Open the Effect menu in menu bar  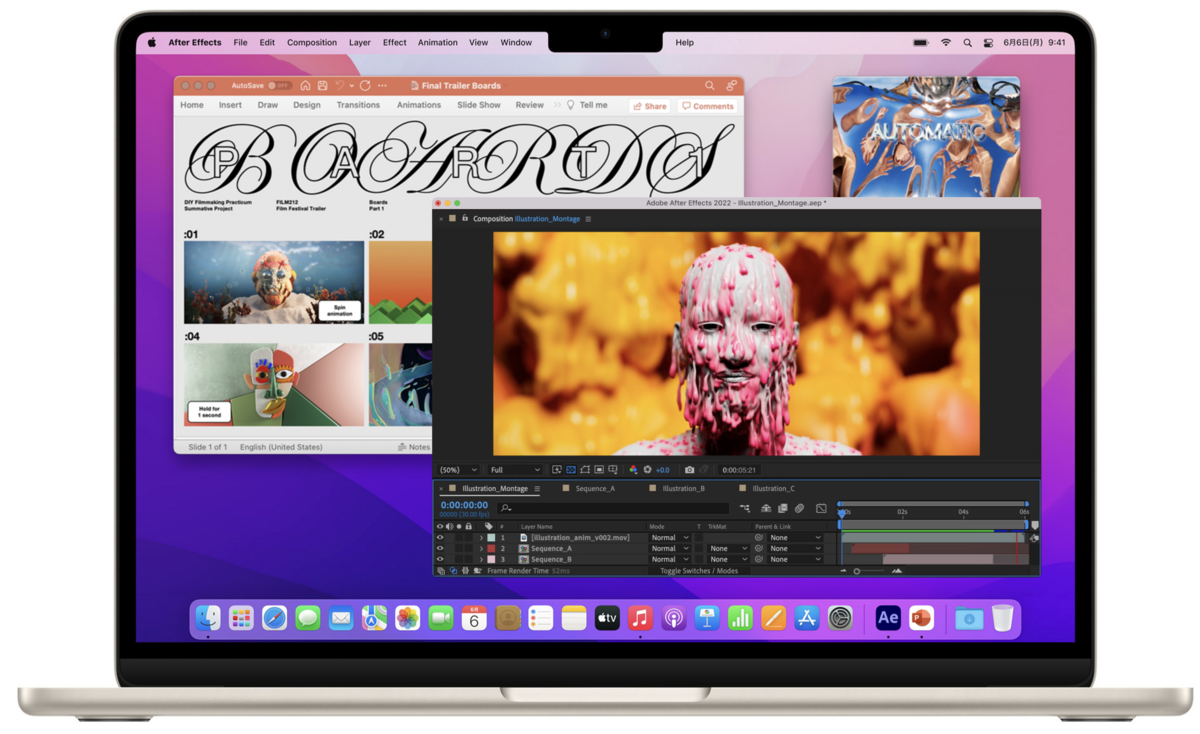pyautogui.click(x=395, y=43)
